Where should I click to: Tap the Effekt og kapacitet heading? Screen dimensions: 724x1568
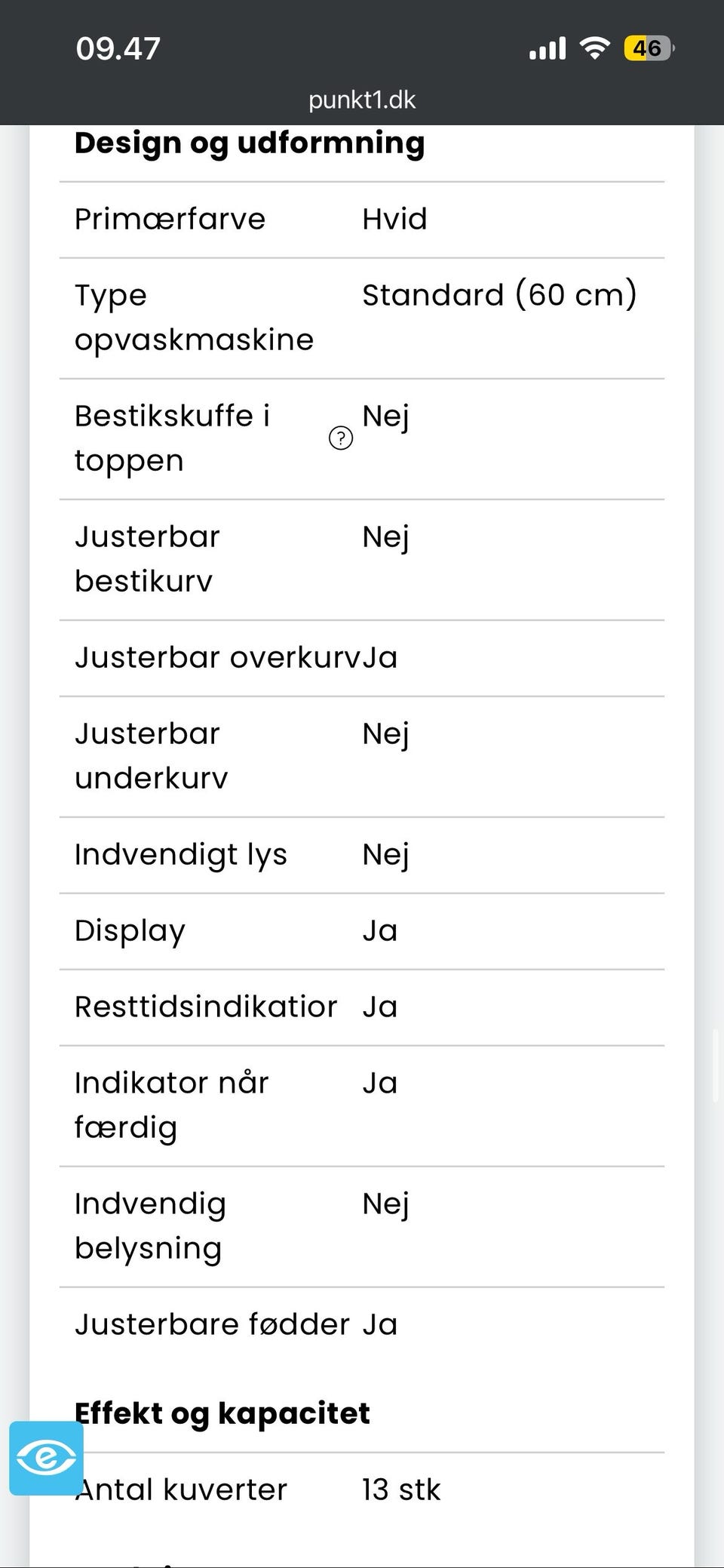(x=222, y=1413)
